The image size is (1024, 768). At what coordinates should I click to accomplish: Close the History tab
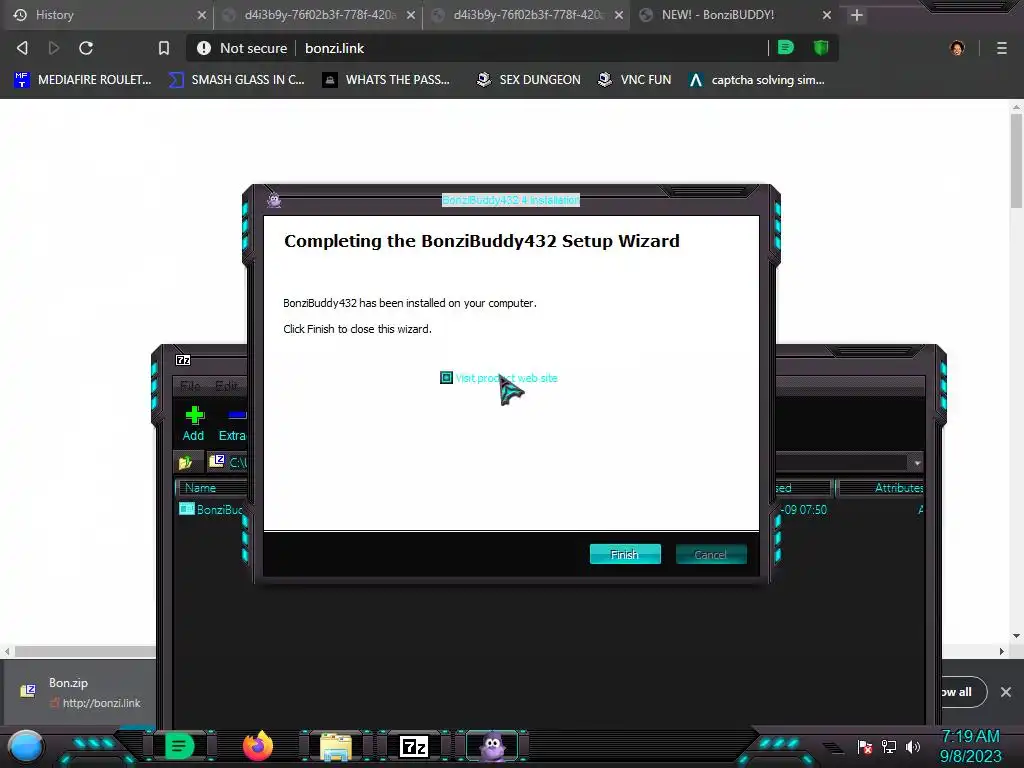pyautogui.click(x=201, y=14)
